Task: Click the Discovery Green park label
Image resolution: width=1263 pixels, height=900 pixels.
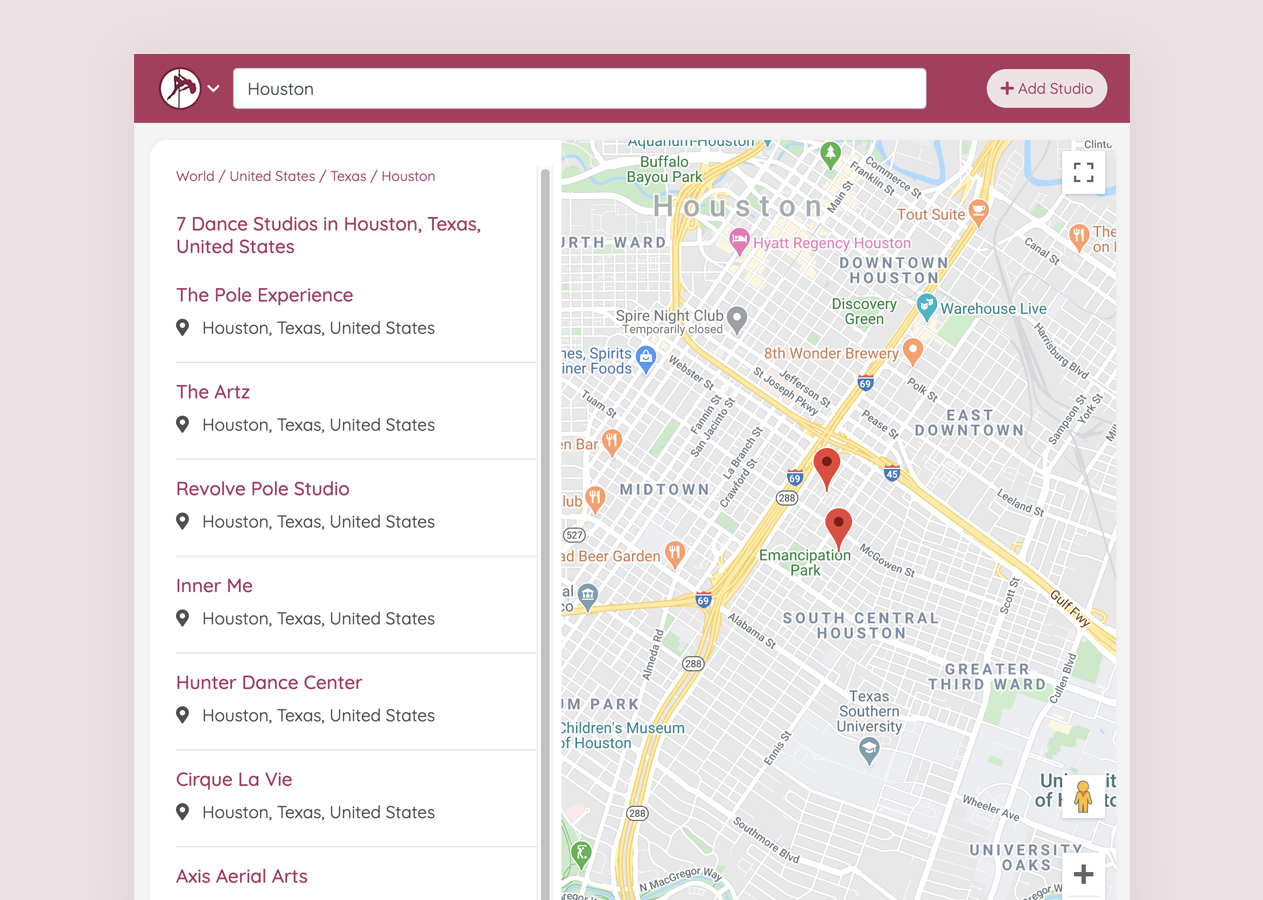Action: tap(864, 311)
